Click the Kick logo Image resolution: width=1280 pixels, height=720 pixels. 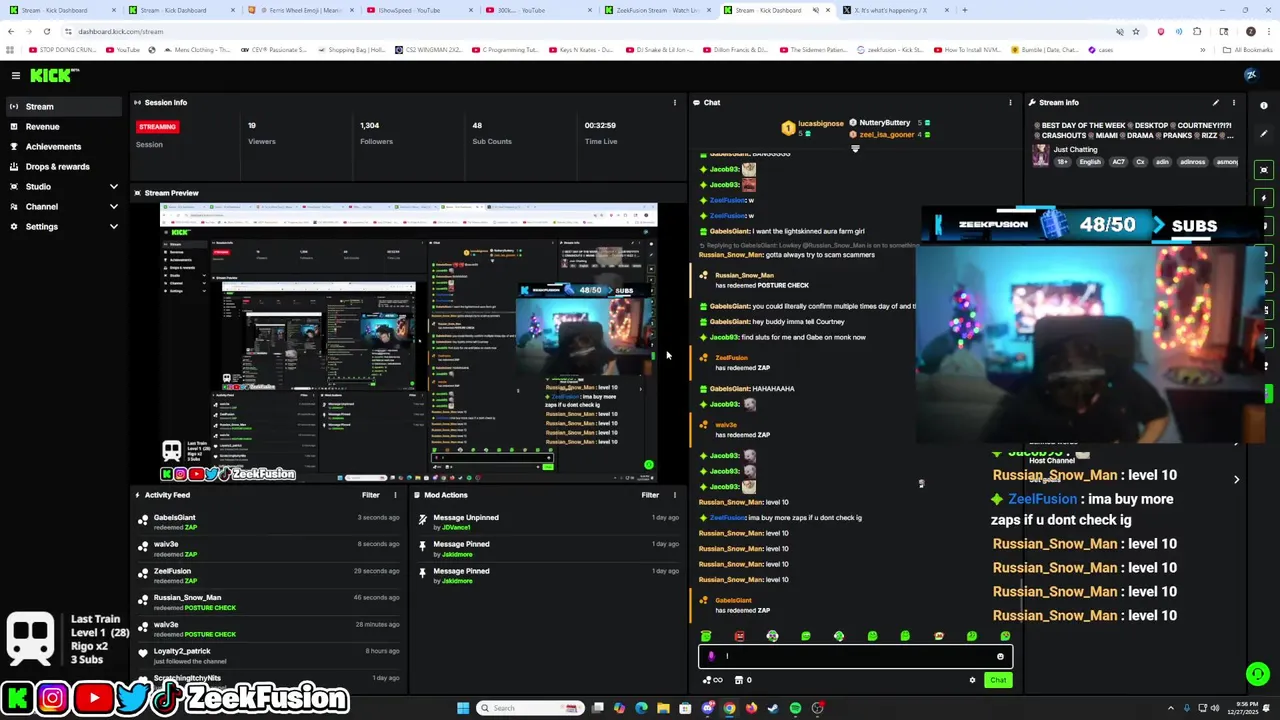click(x=54, y=75)
